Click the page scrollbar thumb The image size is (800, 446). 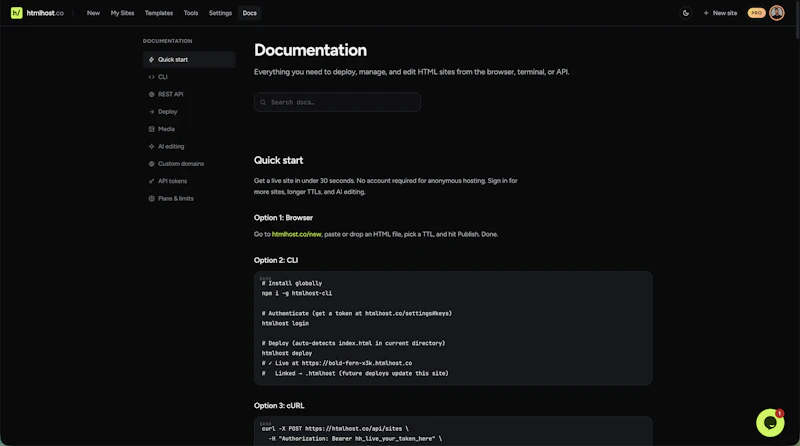click(x=797, y=19)
